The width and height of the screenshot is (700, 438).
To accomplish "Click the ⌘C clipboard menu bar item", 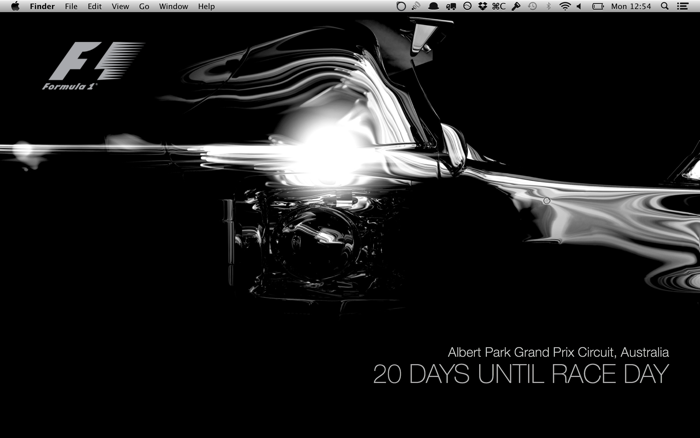I will (499, 6).
